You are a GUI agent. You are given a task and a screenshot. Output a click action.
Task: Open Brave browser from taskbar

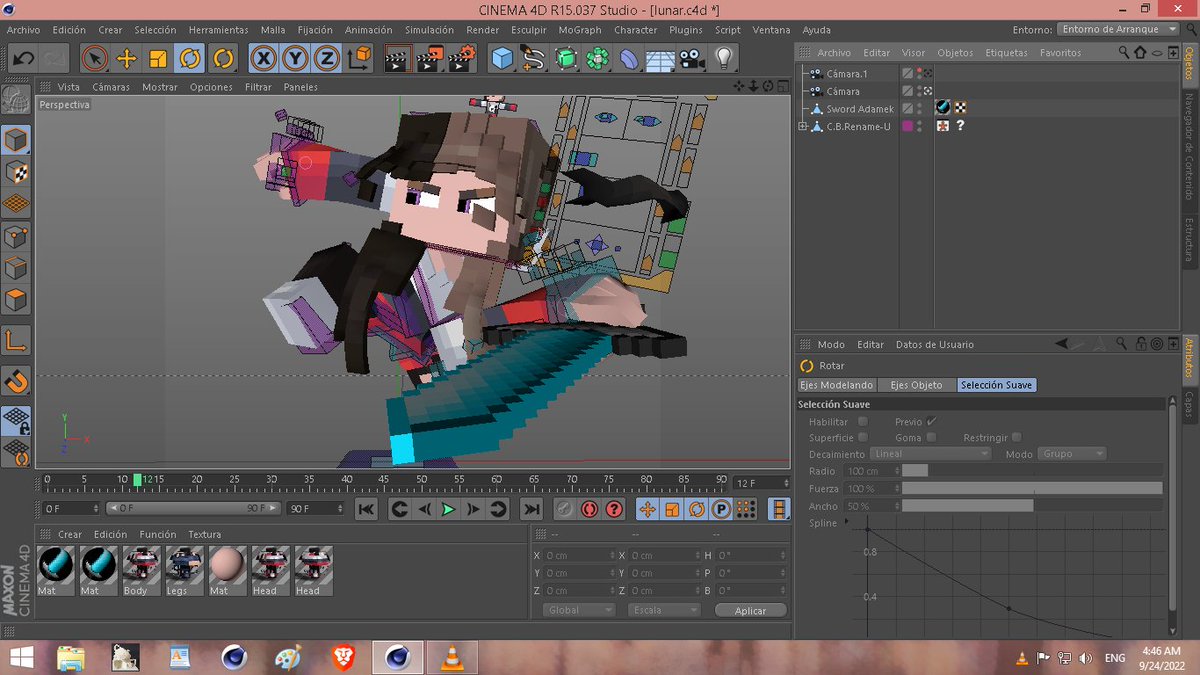(343, 657)
